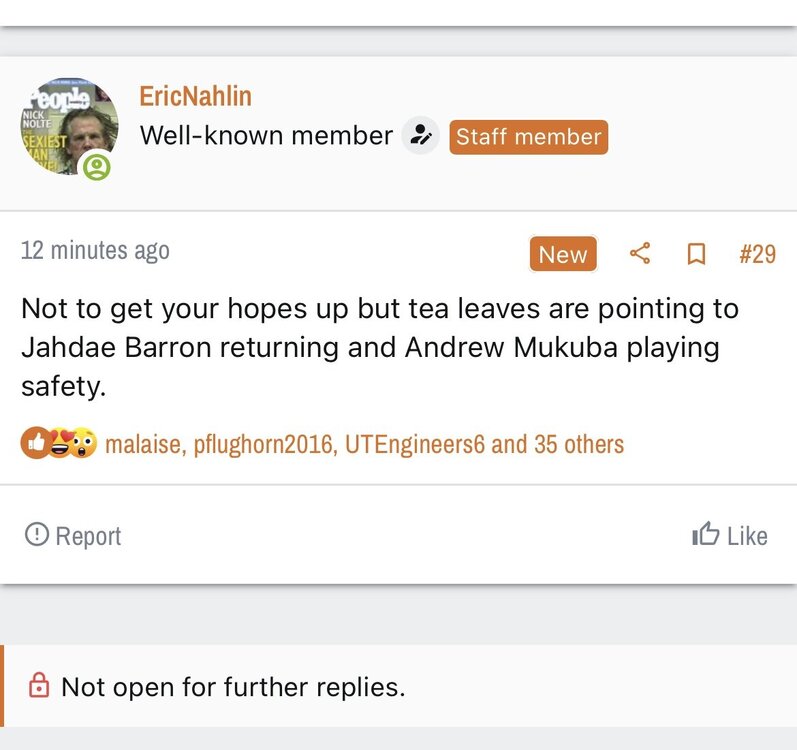View UTEngineers6's profile from reactions
This screenshot has height=750, width=797.
[x=414, y=444]
